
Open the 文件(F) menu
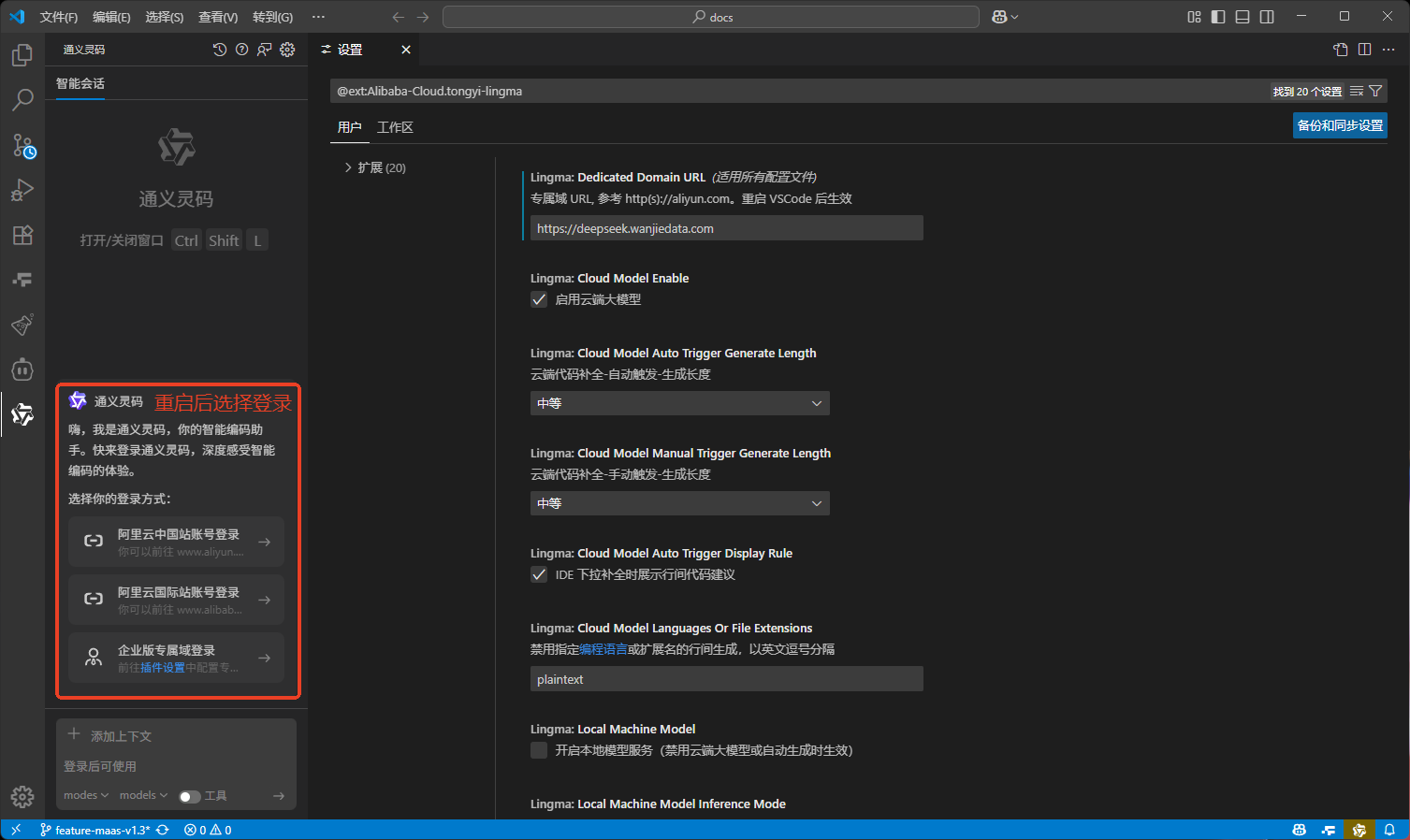[x=59, y=17]
